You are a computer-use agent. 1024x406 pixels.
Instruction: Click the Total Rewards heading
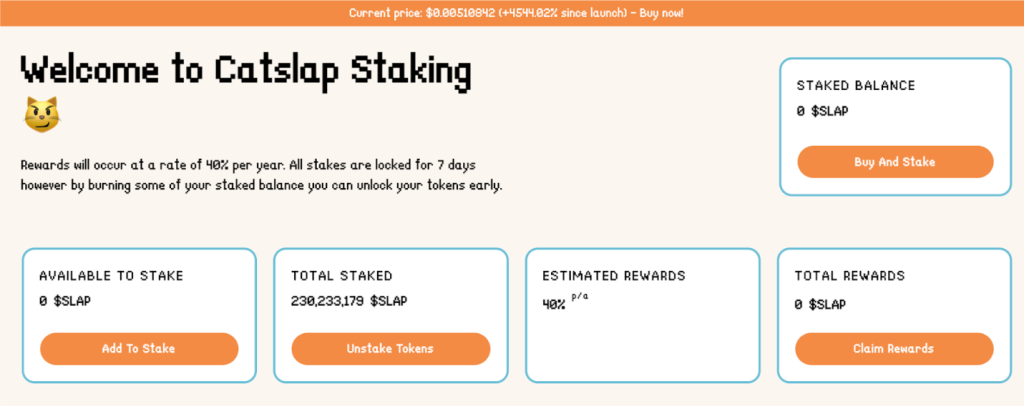point(849,276)
